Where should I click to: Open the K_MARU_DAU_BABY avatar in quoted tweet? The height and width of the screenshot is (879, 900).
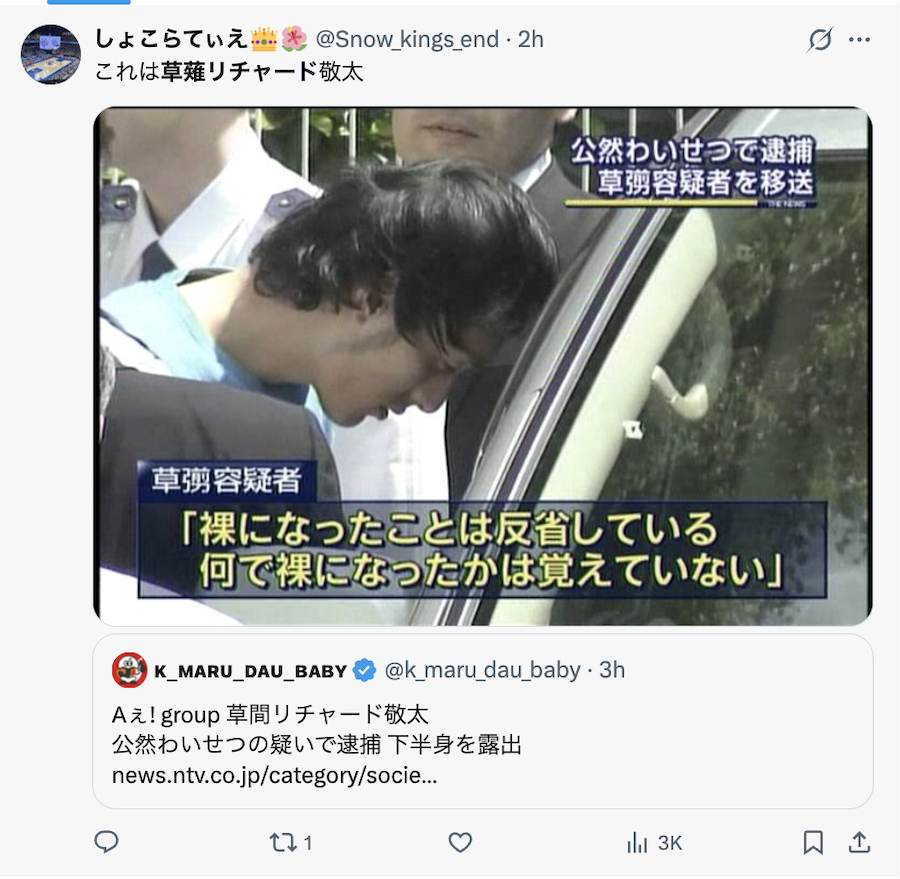click(x=129, y=670)
